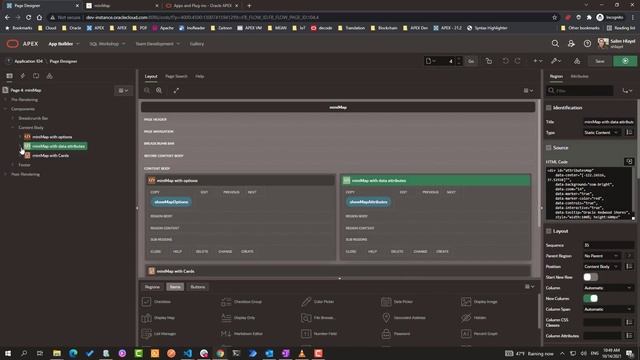Click the Undo icon in toolbar
Screen dimensions: 640x360
point(505,61)
